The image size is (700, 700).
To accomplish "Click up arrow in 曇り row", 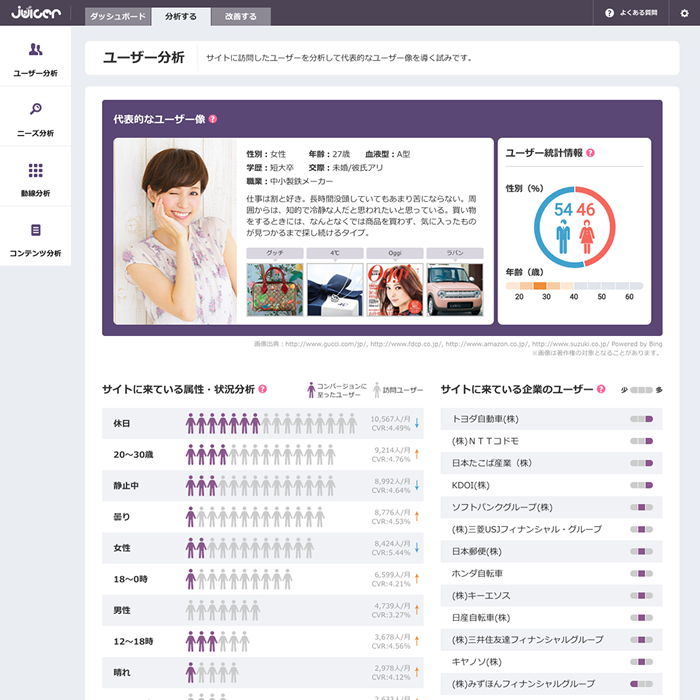I will (417, 517).
